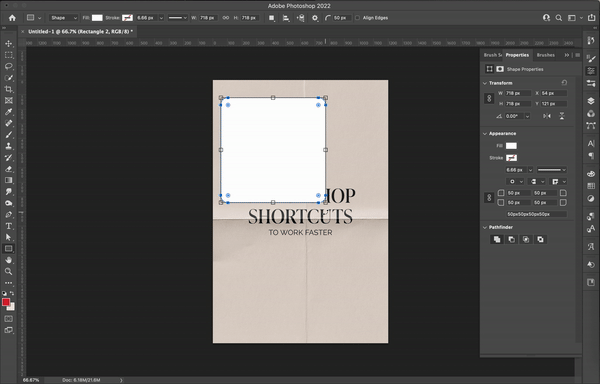Open rotation angle dropdown
The height and width of the screenshot is (384, 600).
pos(528,116)
